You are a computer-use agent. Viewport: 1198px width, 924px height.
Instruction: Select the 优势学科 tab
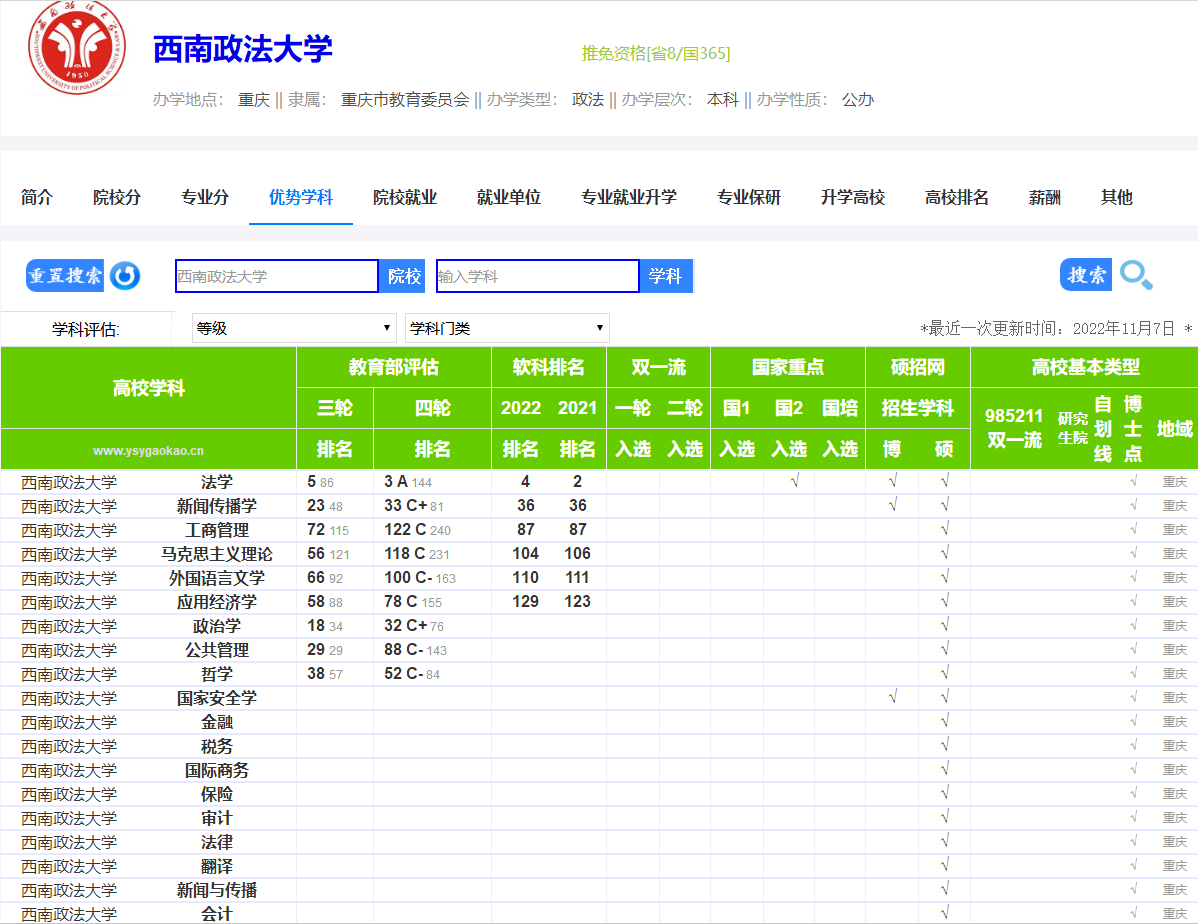pyautogui.click(x=301, y=197)
